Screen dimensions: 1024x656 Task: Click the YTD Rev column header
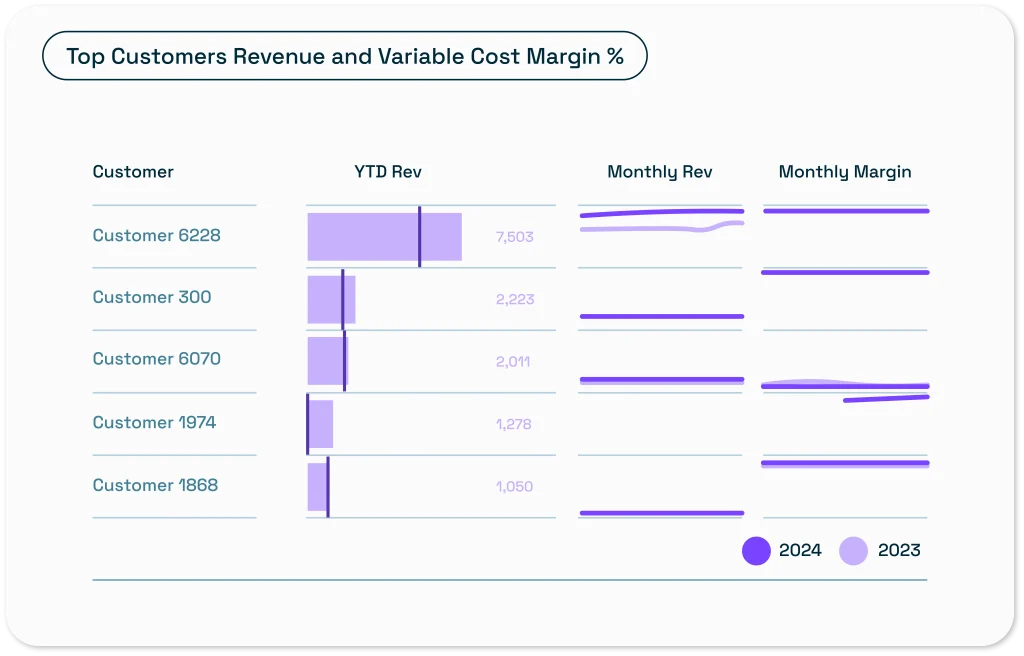388,172
